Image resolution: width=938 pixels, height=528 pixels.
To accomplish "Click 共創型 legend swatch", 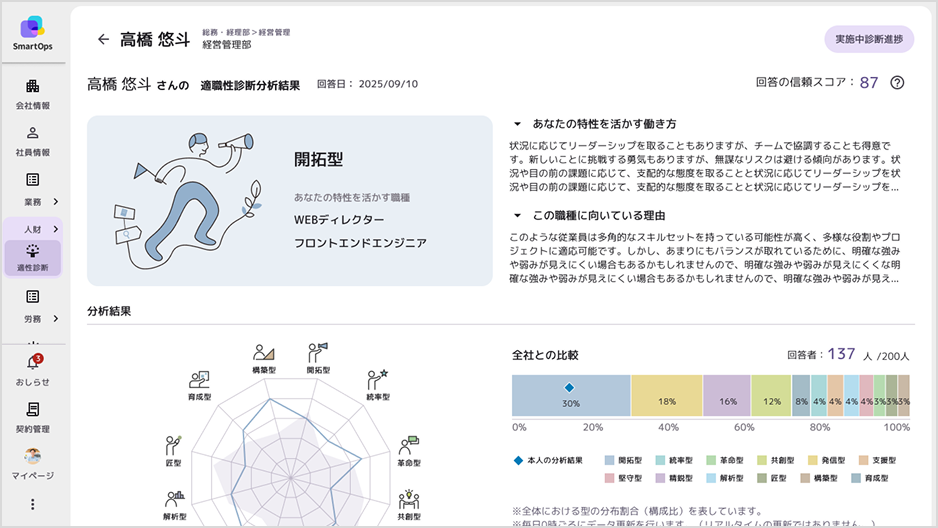I will [x=762, y=460].
